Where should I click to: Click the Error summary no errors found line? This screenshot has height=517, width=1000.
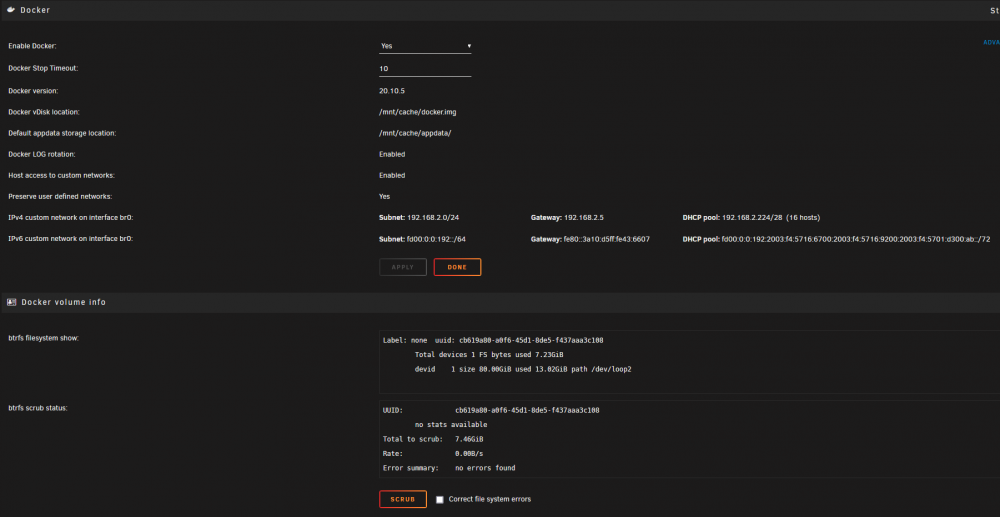449,468
